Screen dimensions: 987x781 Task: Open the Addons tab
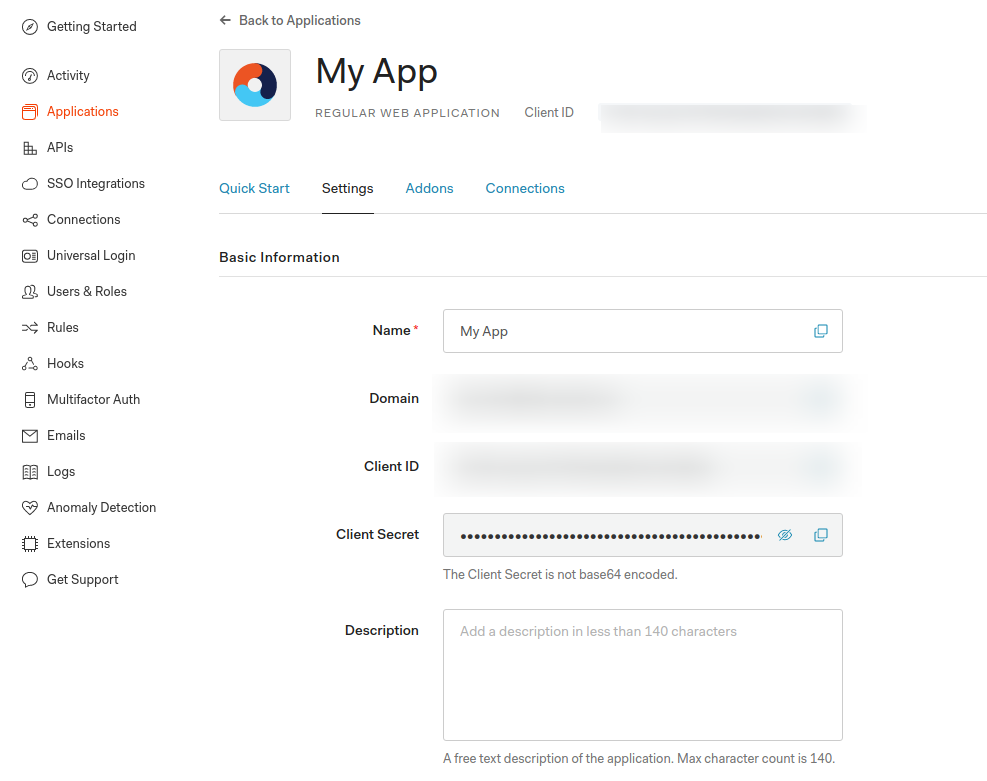point(429,188)
